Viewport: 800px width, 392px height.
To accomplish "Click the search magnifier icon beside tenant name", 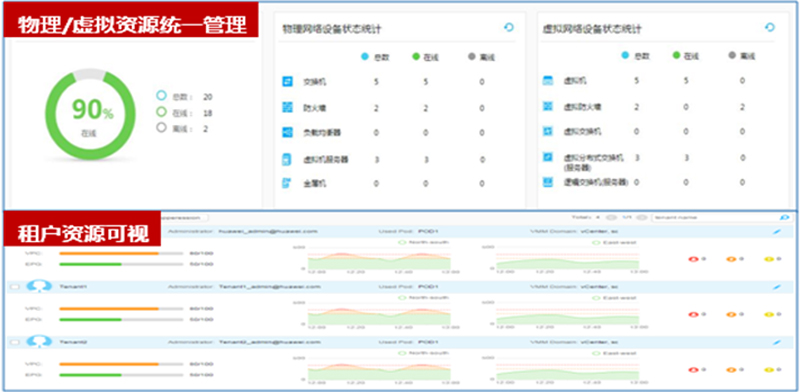I will pyautogui.click(x=785, y=217).
